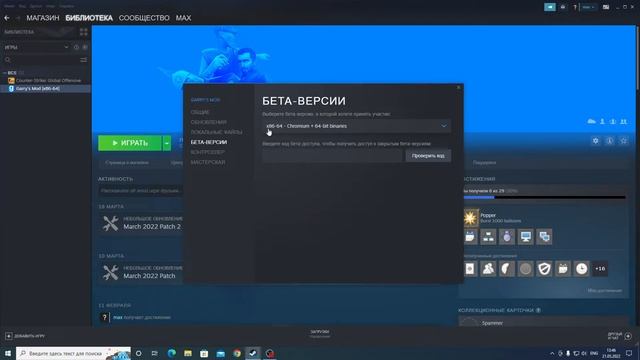Screen dimensions: 640x360
Task: Open the Steam help question-mark icon
Action: 575,7
